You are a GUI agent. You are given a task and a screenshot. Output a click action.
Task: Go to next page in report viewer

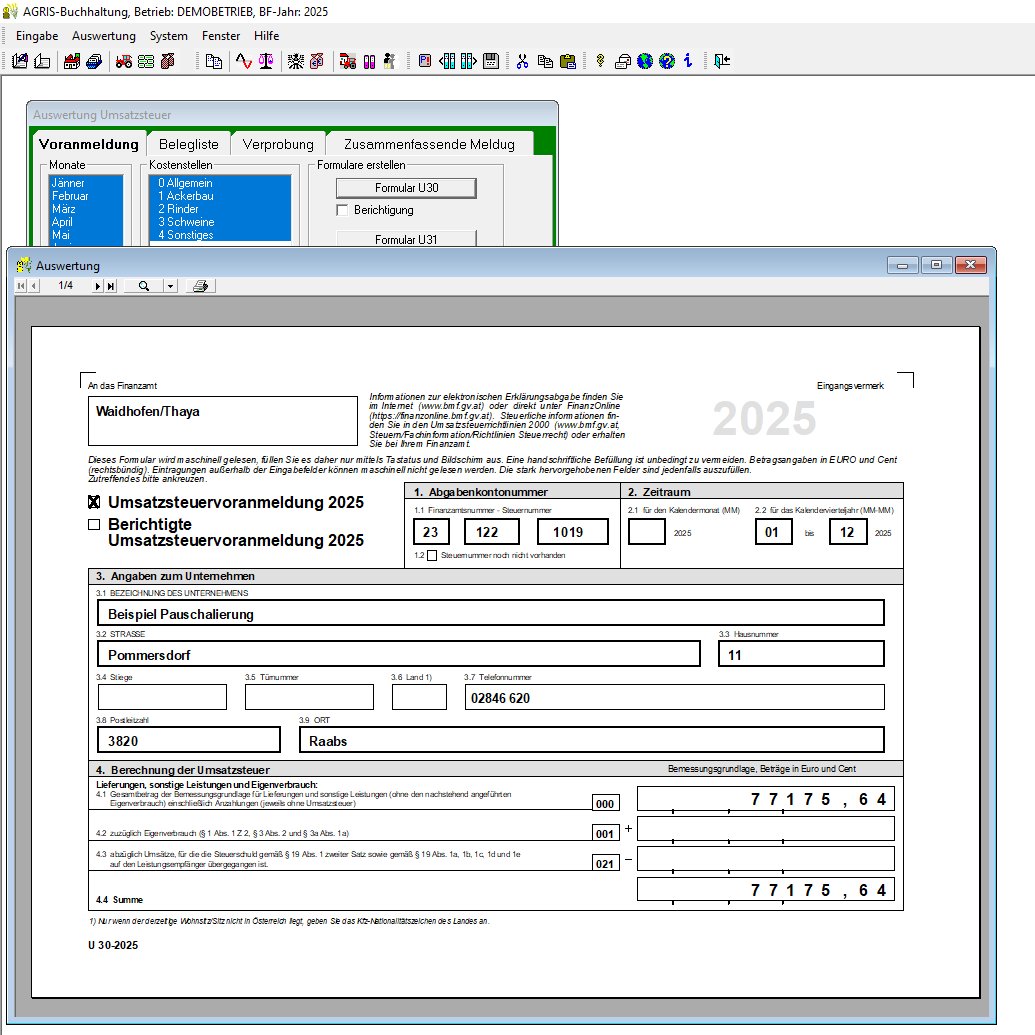click(98, 286)
